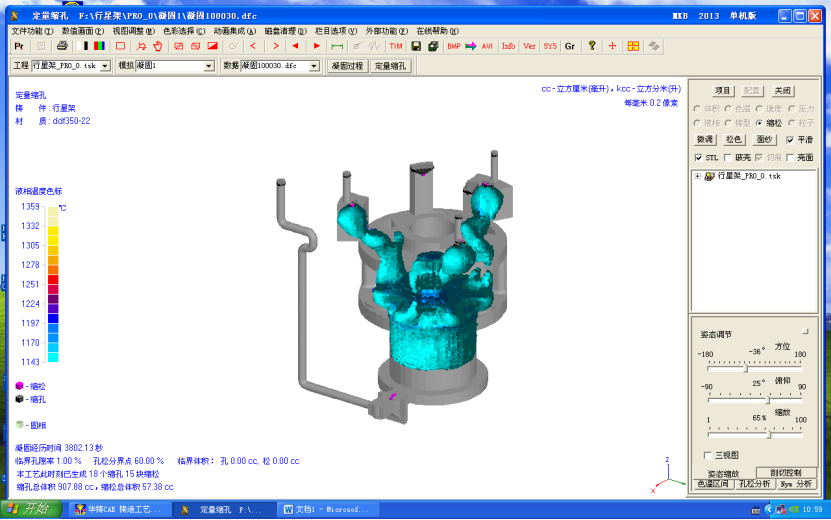This screenshot has width=831, height=520.
Task: Click the 凝固过程 button
Action: 347,66
